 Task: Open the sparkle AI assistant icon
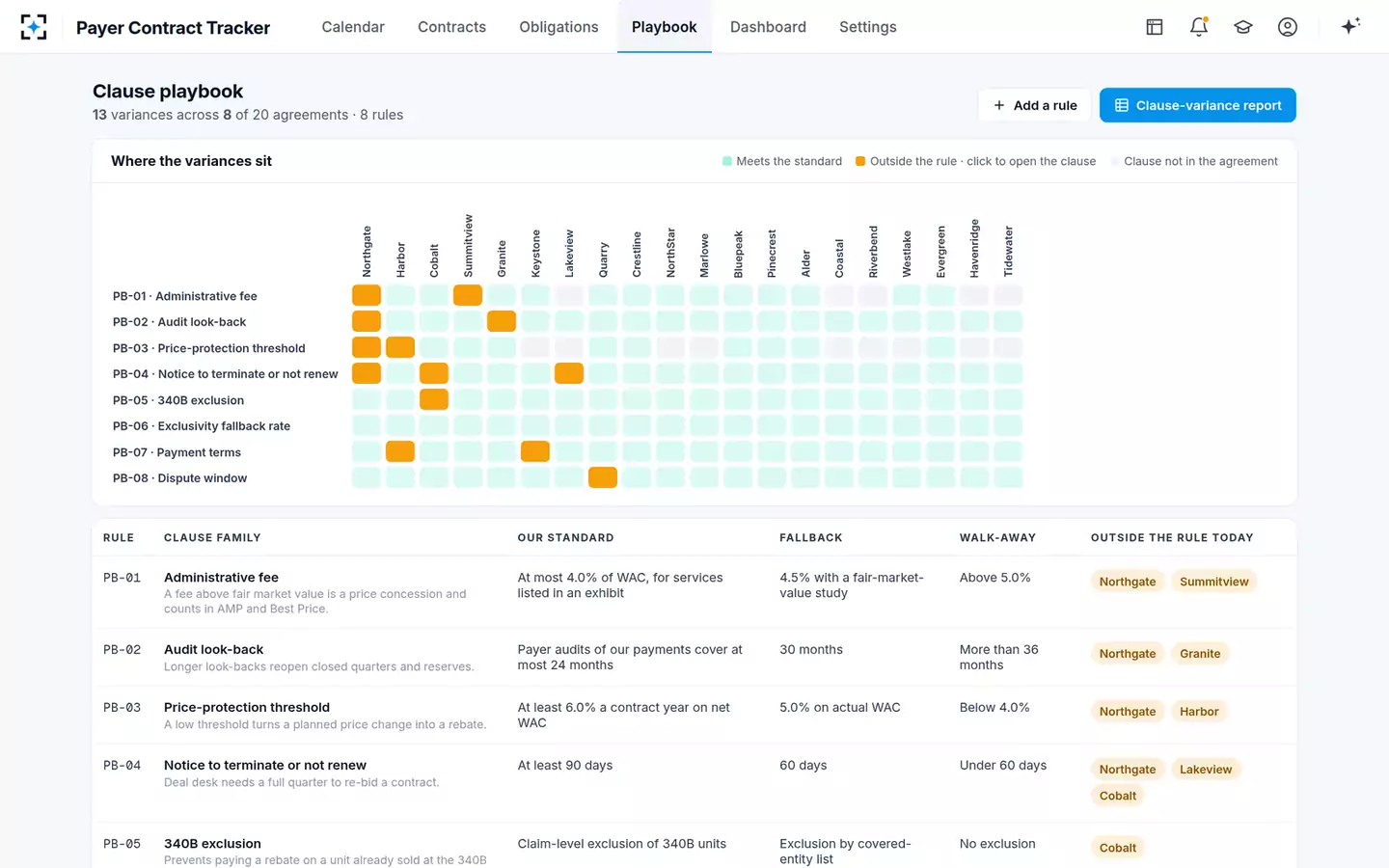click(1350, 26)
